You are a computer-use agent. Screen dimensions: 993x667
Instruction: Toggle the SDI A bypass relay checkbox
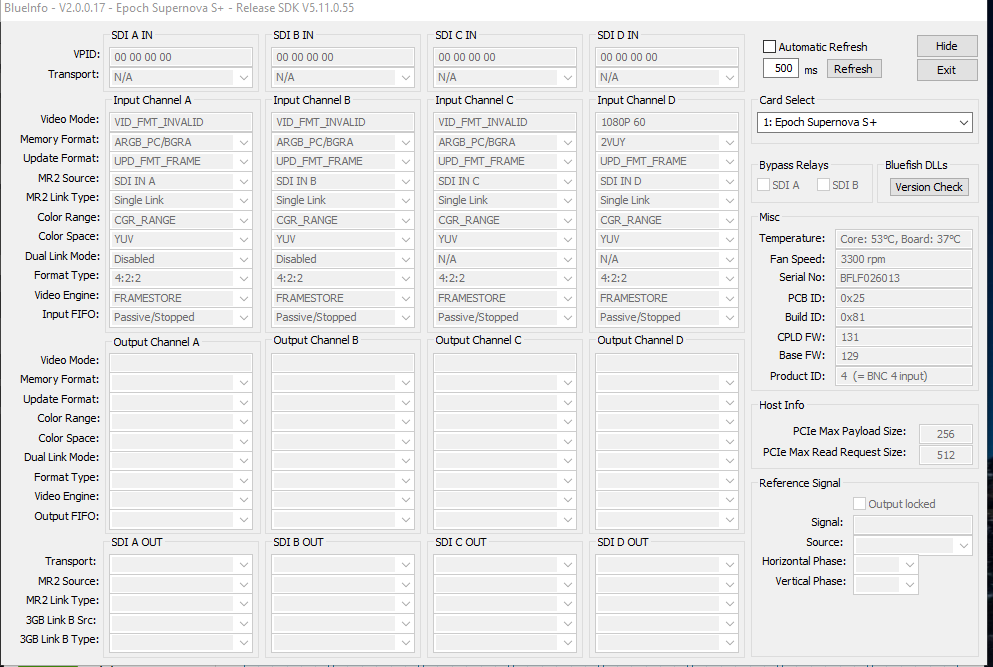[x=764, y=185]
